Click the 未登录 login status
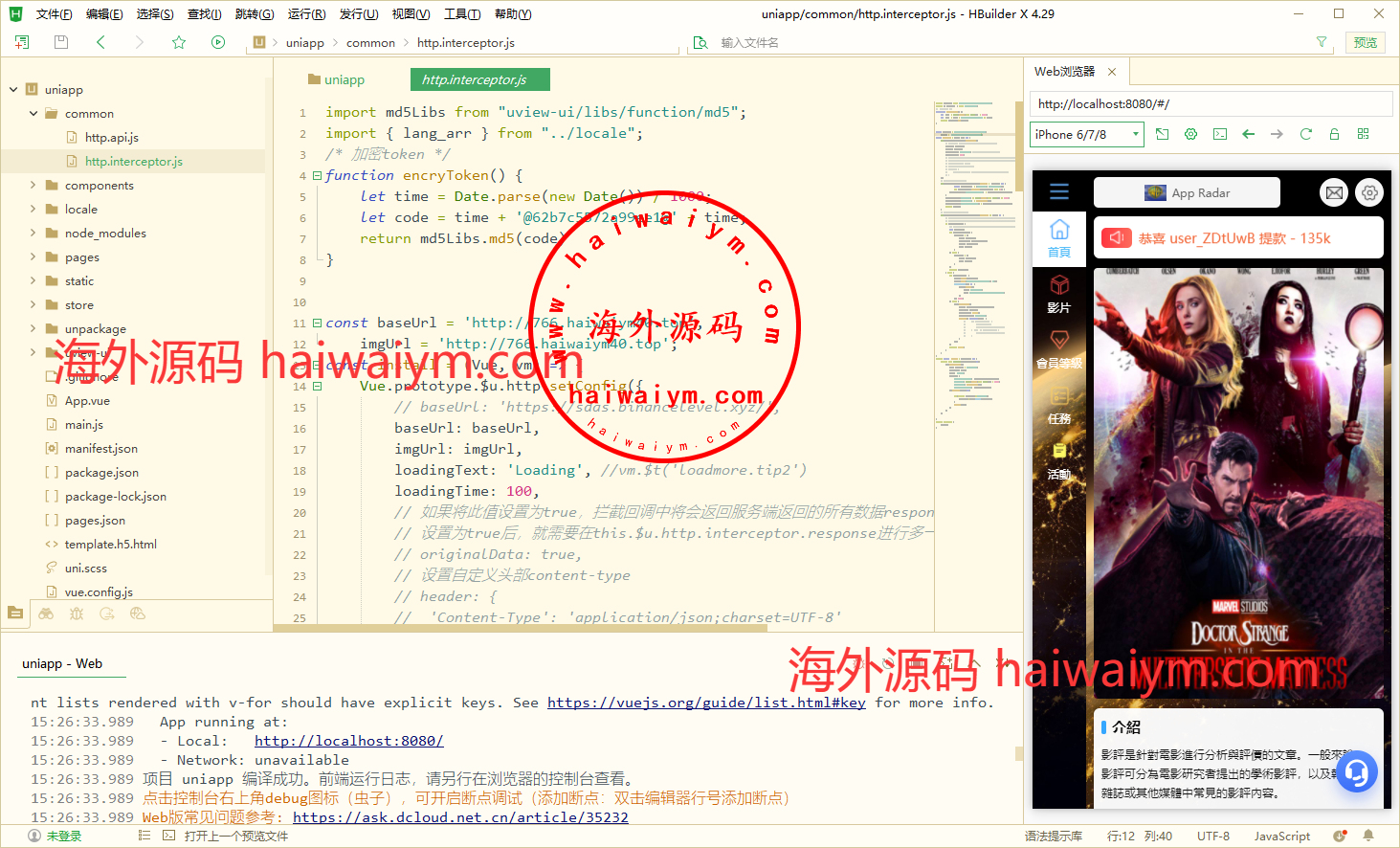Viewport: 1400px width, 848px height. (56, 836)
